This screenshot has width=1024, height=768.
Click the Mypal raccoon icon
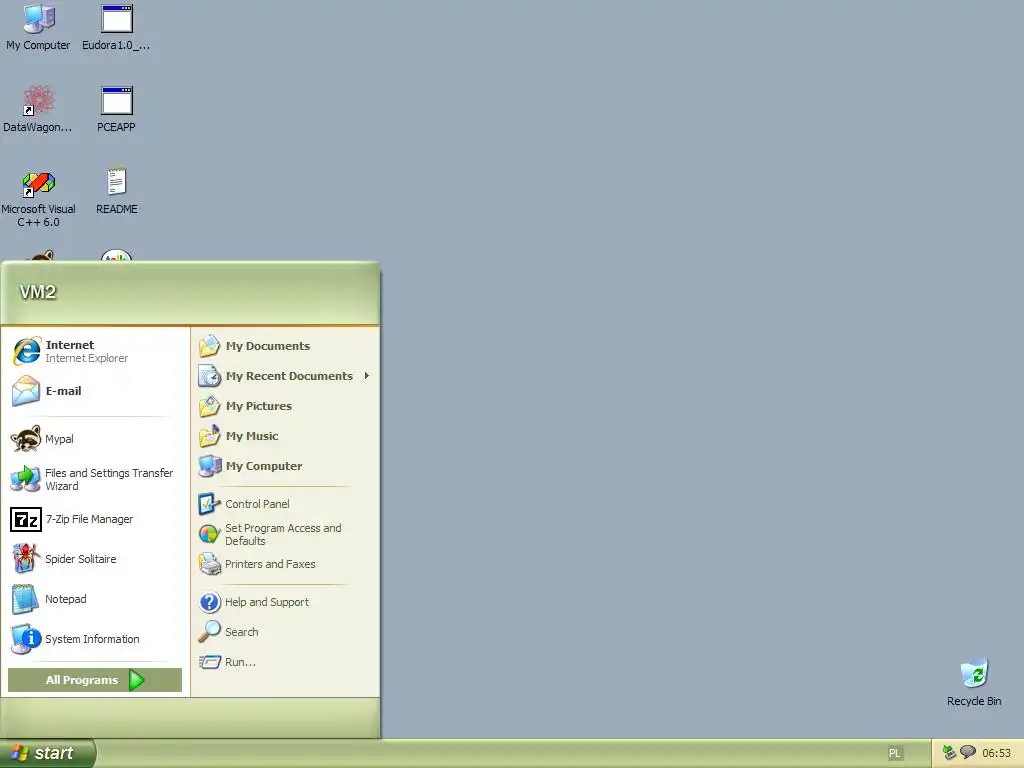[26, 439]
